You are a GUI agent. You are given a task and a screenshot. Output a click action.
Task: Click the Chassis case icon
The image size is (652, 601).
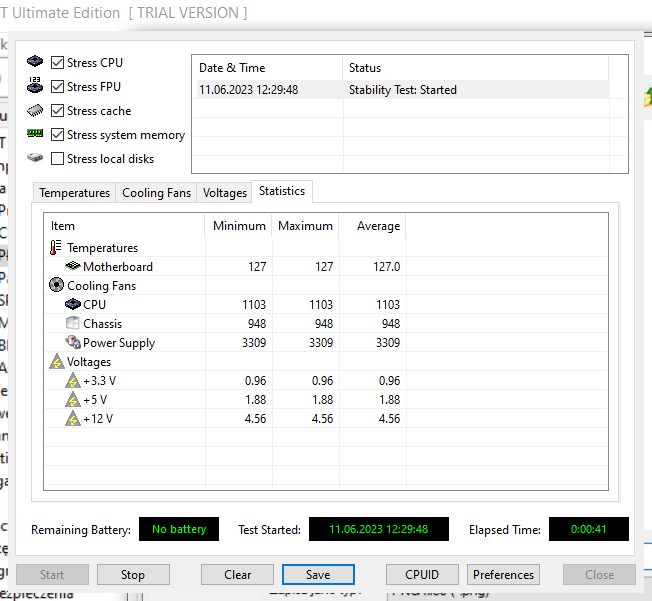coord(73,323)
